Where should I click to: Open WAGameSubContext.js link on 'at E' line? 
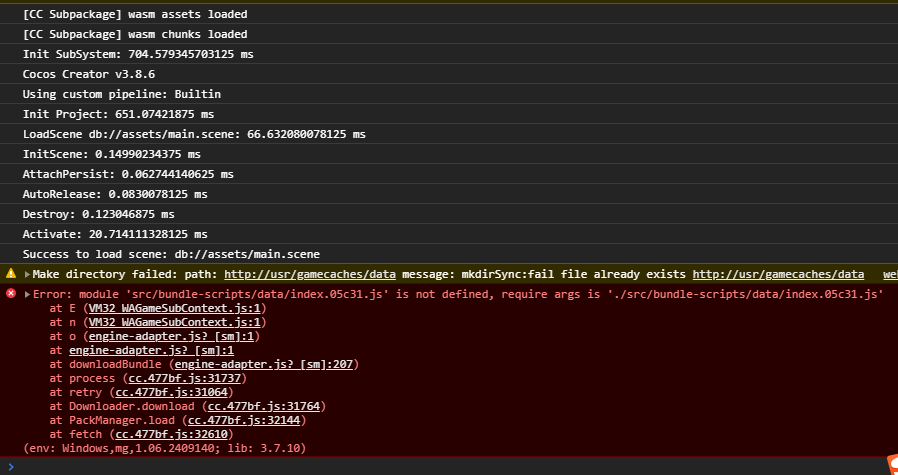pos(175,308)
